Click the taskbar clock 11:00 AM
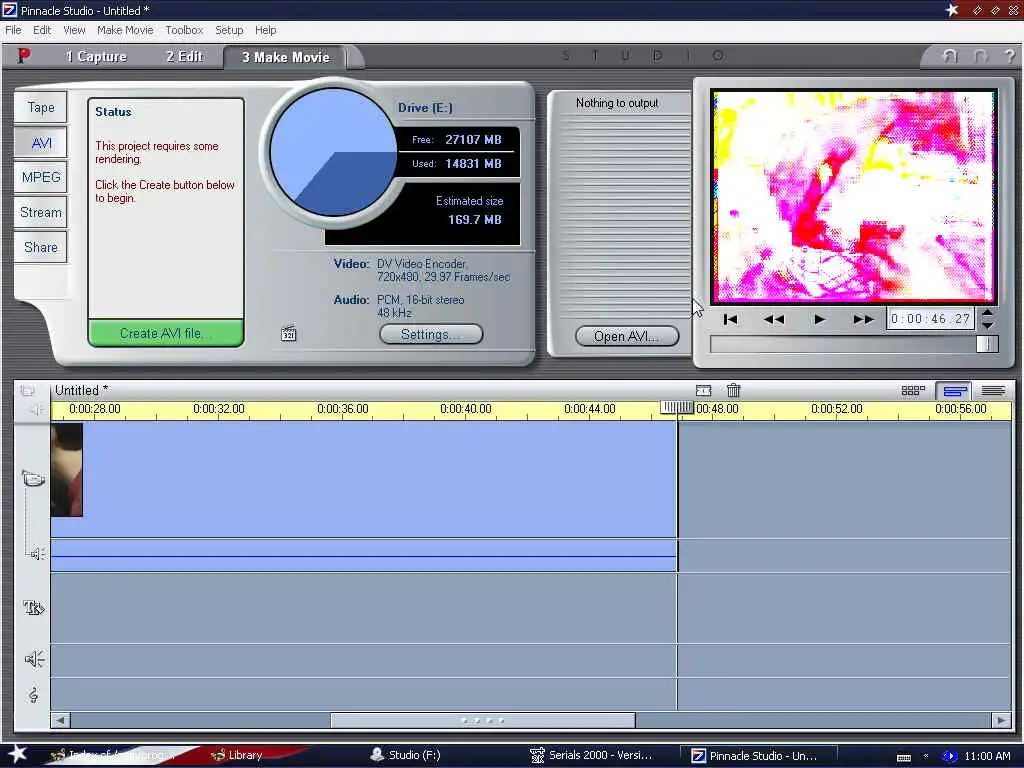This screenshot has width=1024, height=768. (x=987, y=756)
